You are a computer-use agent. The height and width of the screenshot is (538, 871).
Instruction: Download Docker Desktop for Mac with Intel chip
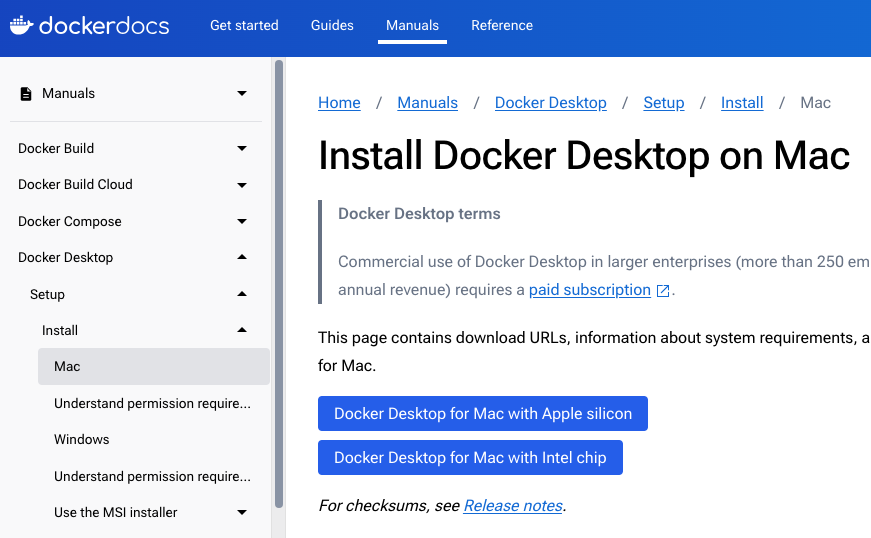pos(470,457)
